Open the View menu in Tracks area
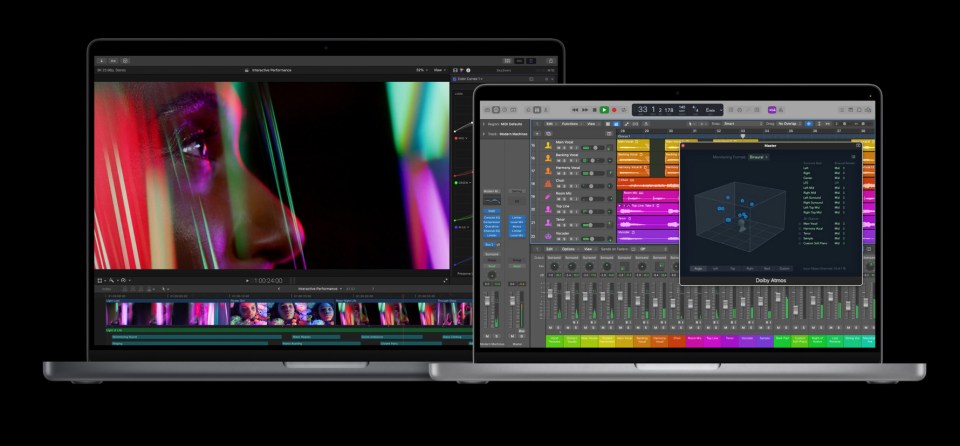Image resolution: width=960 pixels, height=446 pixels. [591, 124]
